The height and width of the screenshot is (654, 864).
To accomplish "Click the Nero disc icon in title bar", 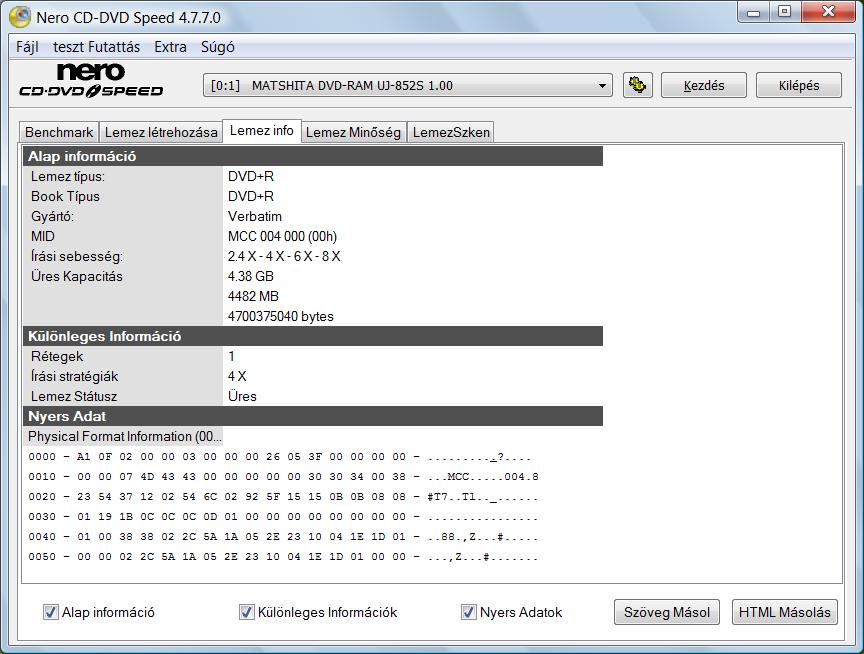I will (x=20, y=17).
